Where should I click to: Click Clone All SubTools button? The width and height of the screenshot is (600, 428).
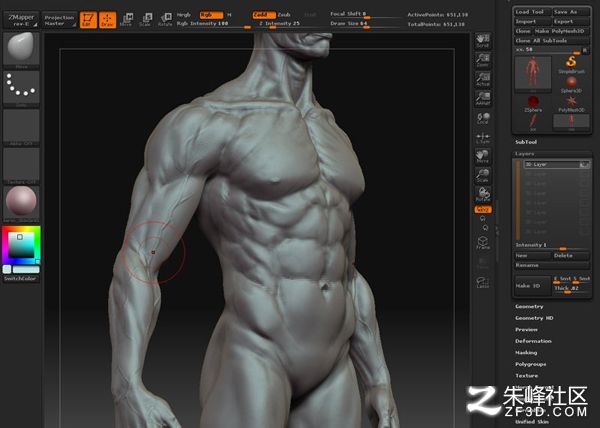(x=551, y=41)
